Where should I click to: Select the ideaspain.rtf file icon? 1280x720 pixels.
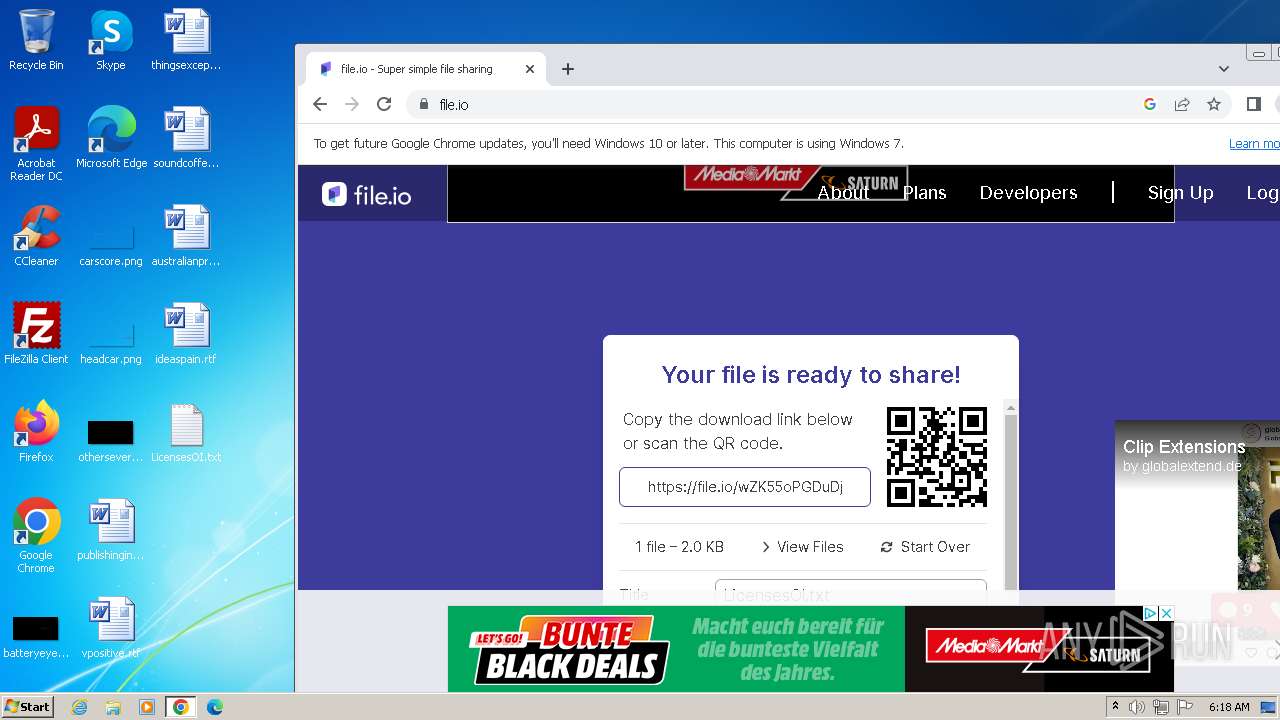pyautogui.click(x=186, y=334)
